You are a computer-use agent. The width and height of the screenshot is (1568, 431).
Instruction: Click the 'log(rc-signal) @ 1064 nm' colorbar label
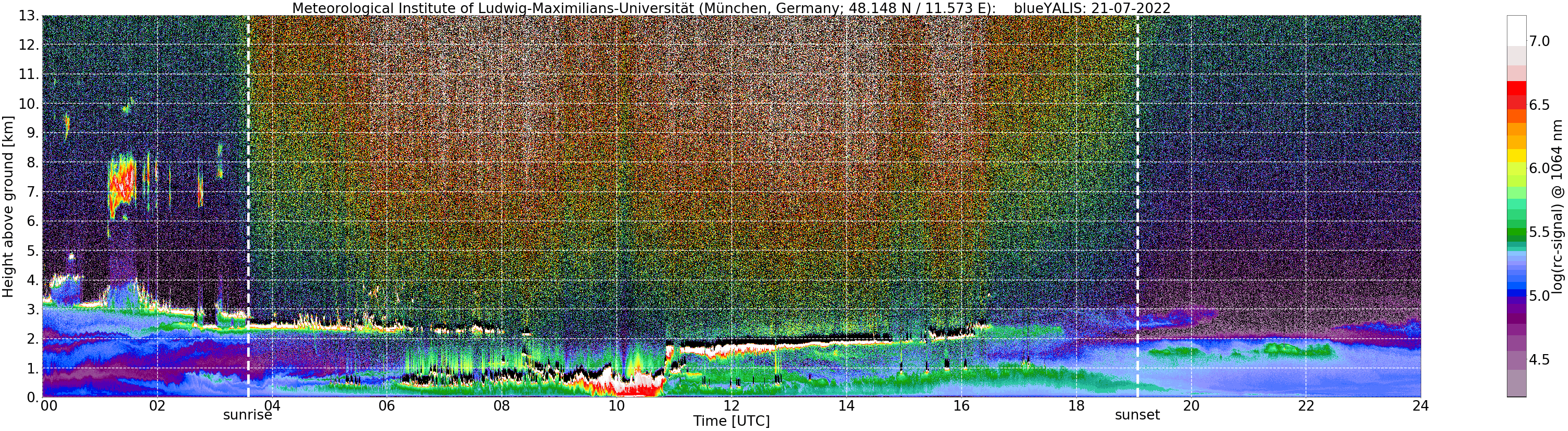tap(1558, 206)
